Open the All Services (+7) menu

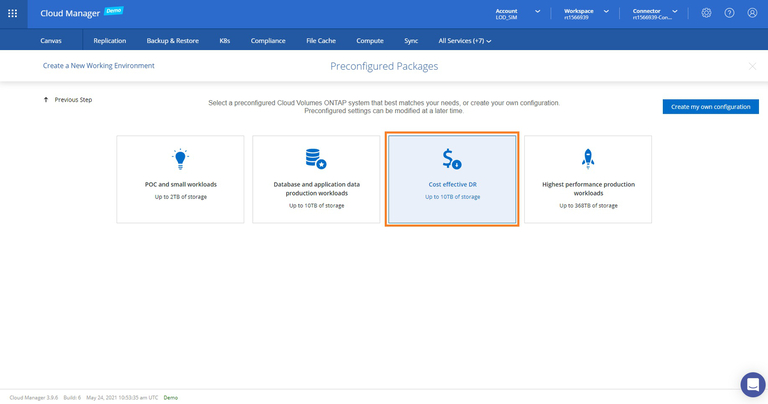(465, 41)
